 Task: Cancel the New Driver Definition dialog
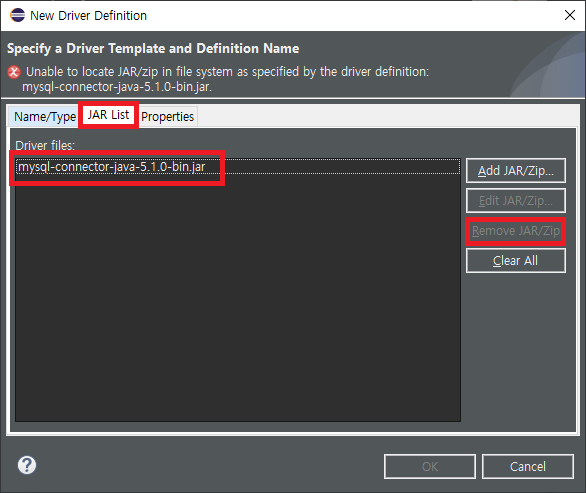(x=528, y=466)
